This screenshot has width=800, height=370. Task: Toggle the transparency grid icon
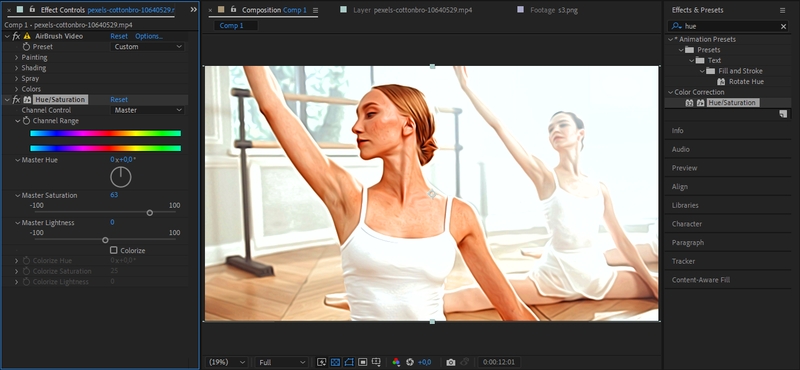[x=335, y=362]
